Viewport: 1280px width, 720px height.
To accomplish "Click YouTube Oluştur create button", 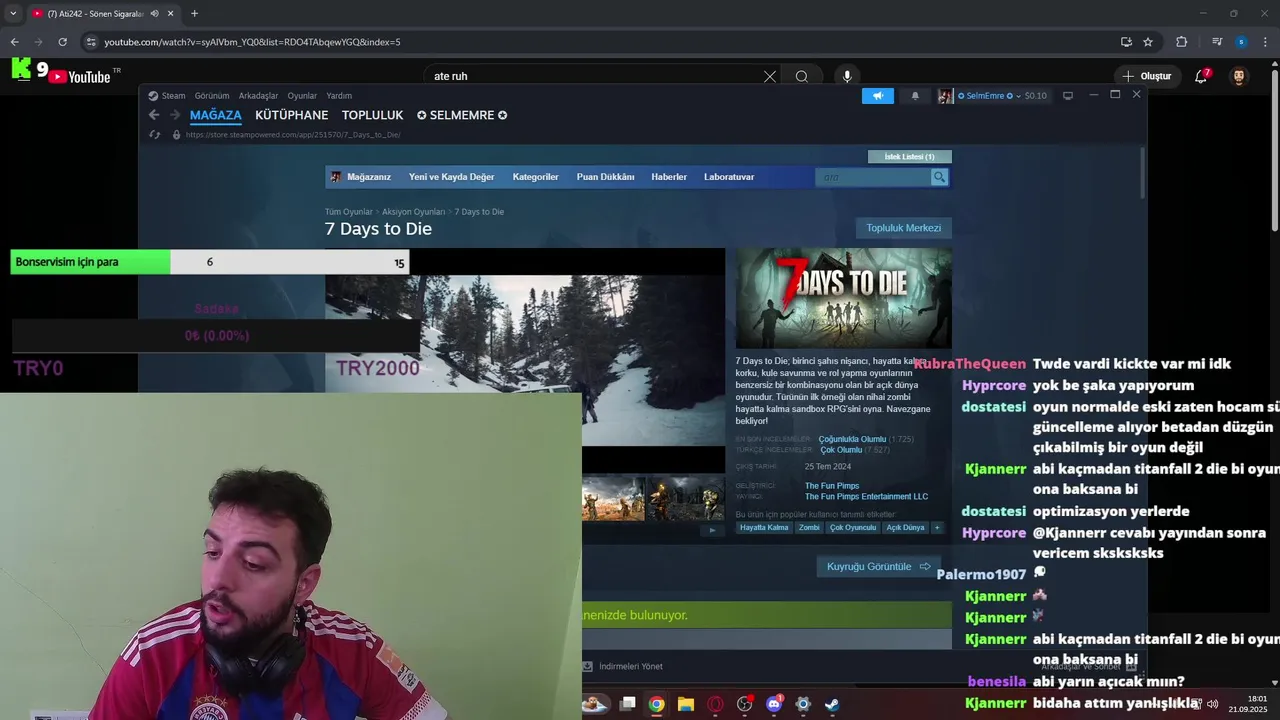I will 1146,76.
